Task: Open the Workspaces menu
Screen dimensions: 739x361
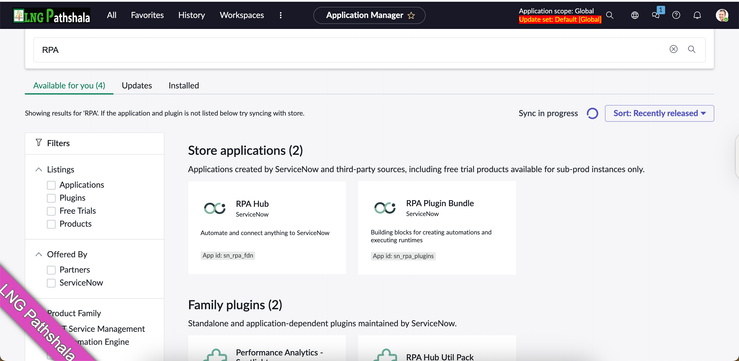Action: coord(242,15)
